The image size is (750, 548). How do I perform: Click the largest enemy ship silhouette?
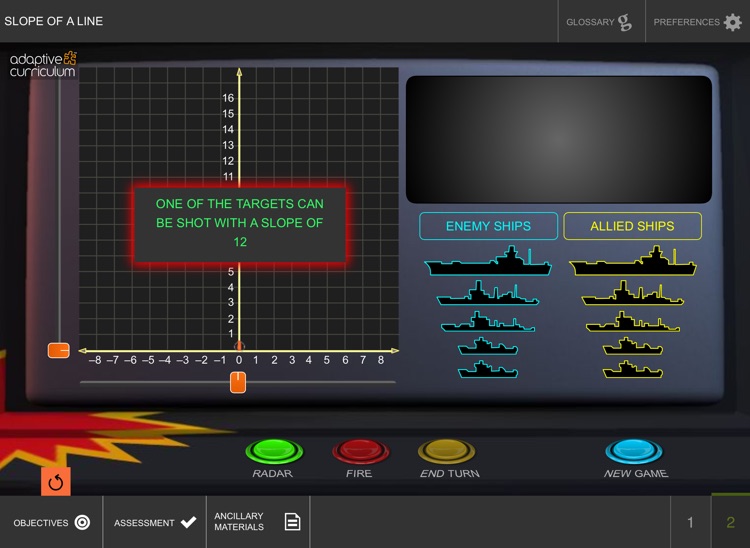(488, 262)
